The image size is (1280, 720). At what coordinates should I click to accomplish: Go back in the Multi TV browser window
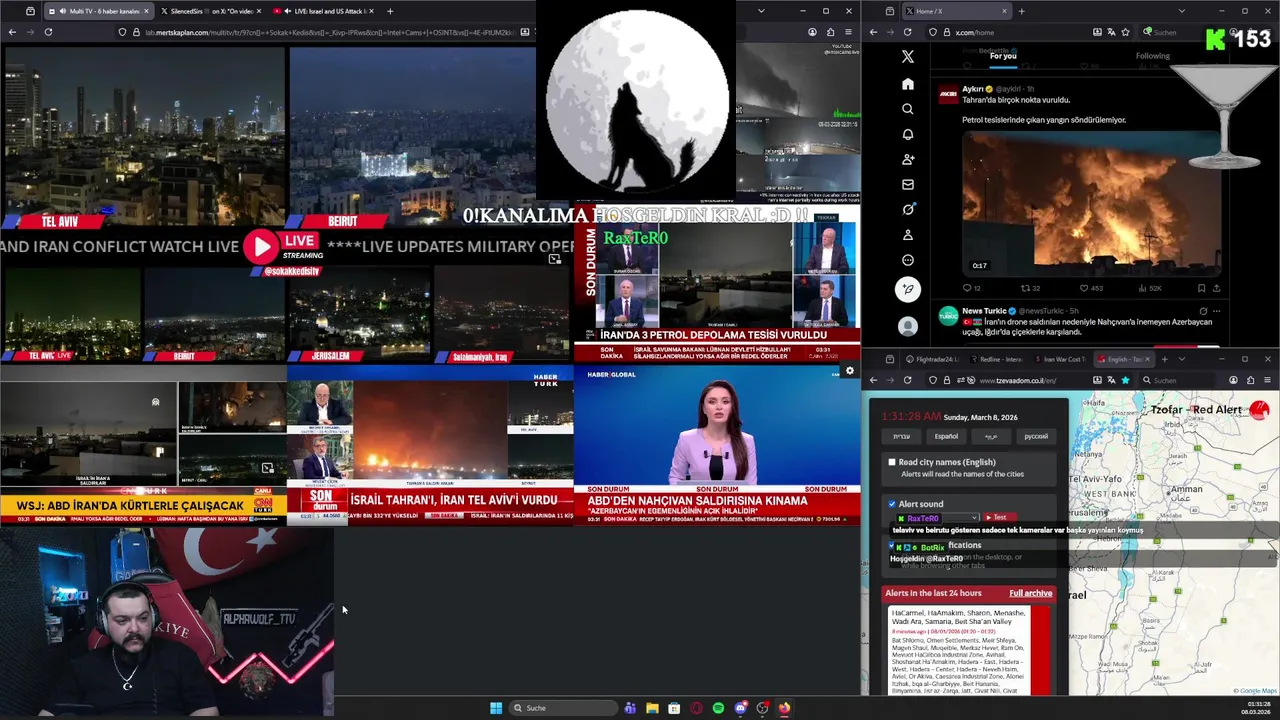(12, 32)
